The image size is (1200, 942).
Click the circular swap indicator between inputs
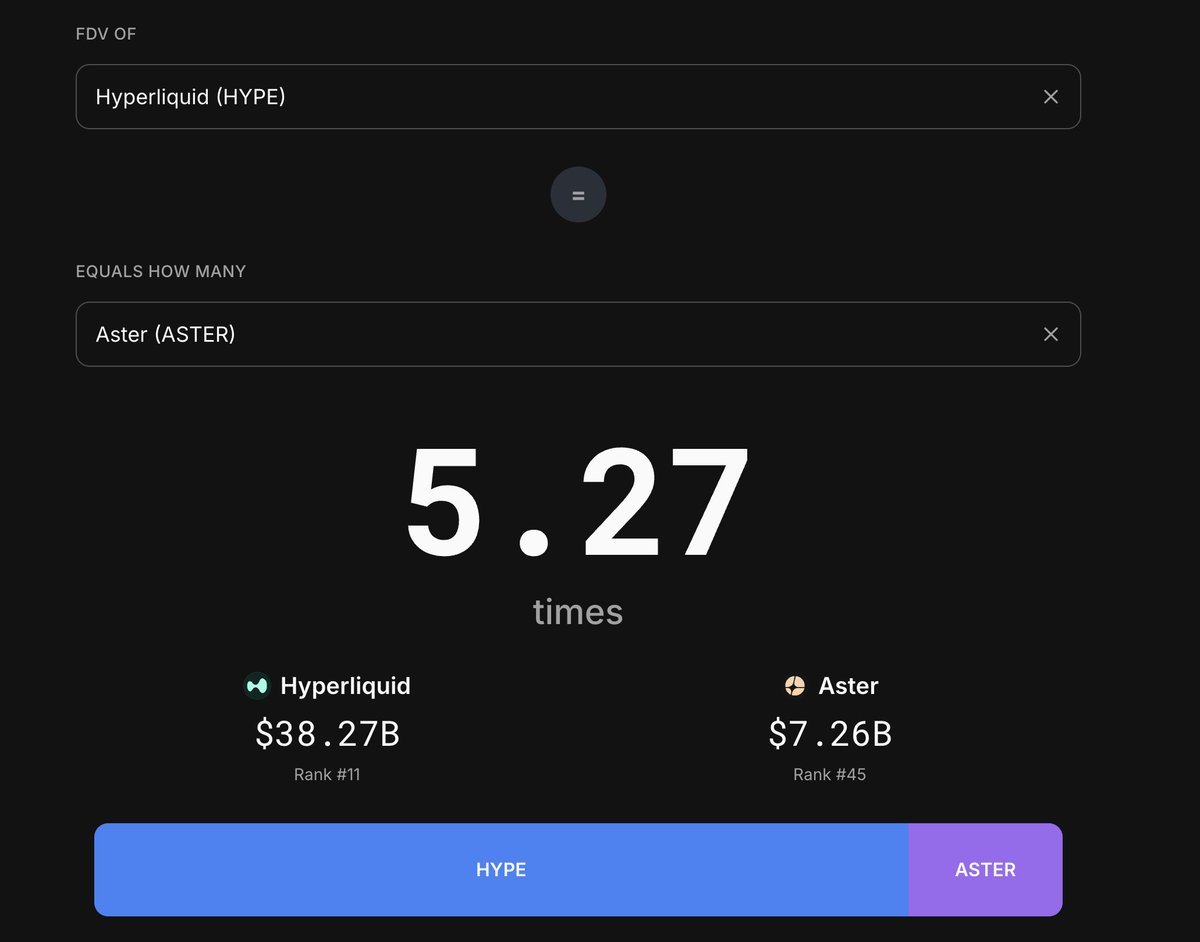click(578, 194)
